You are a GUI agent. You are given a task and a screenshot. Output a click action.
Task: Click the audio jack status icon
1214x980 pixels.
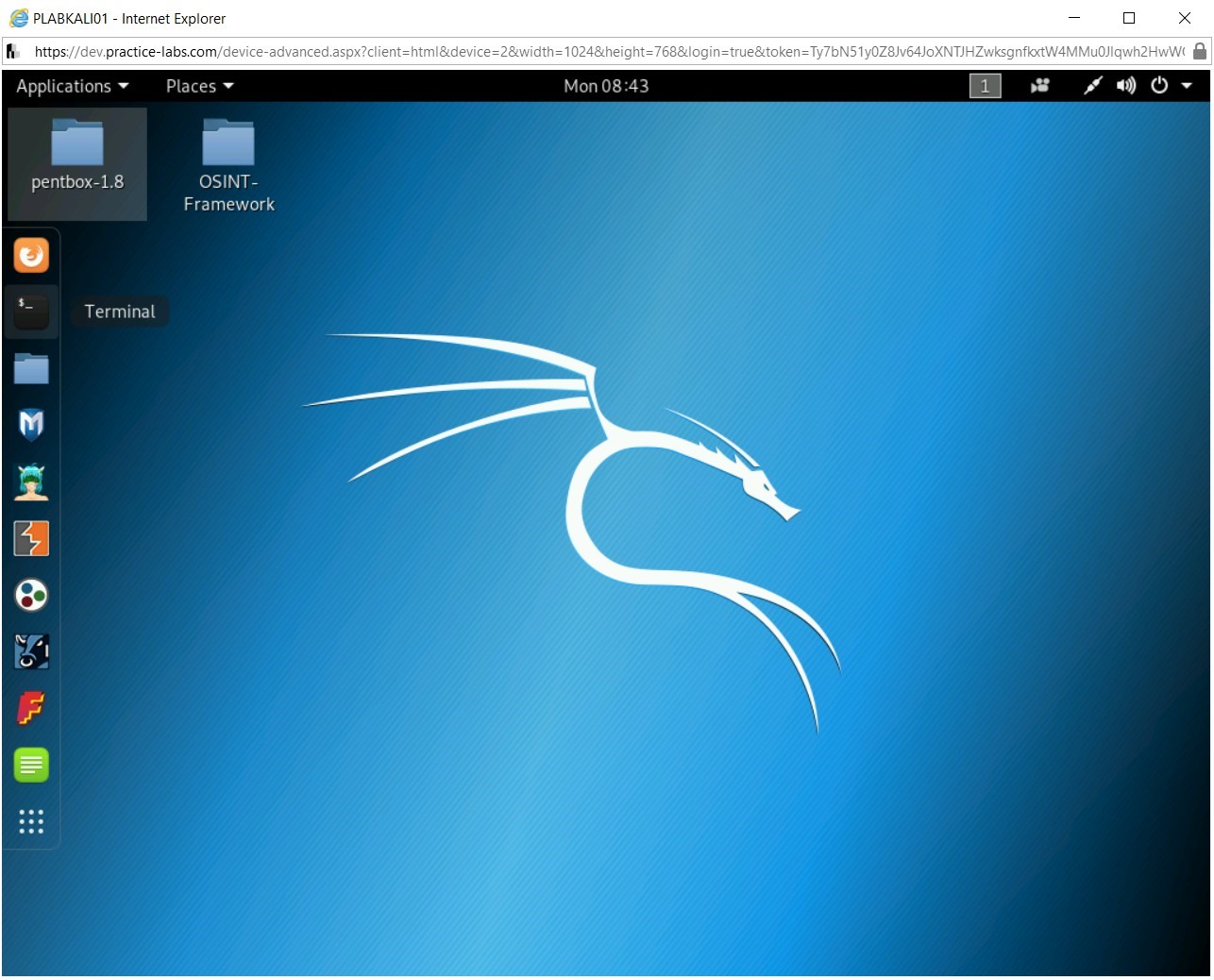1092,86
